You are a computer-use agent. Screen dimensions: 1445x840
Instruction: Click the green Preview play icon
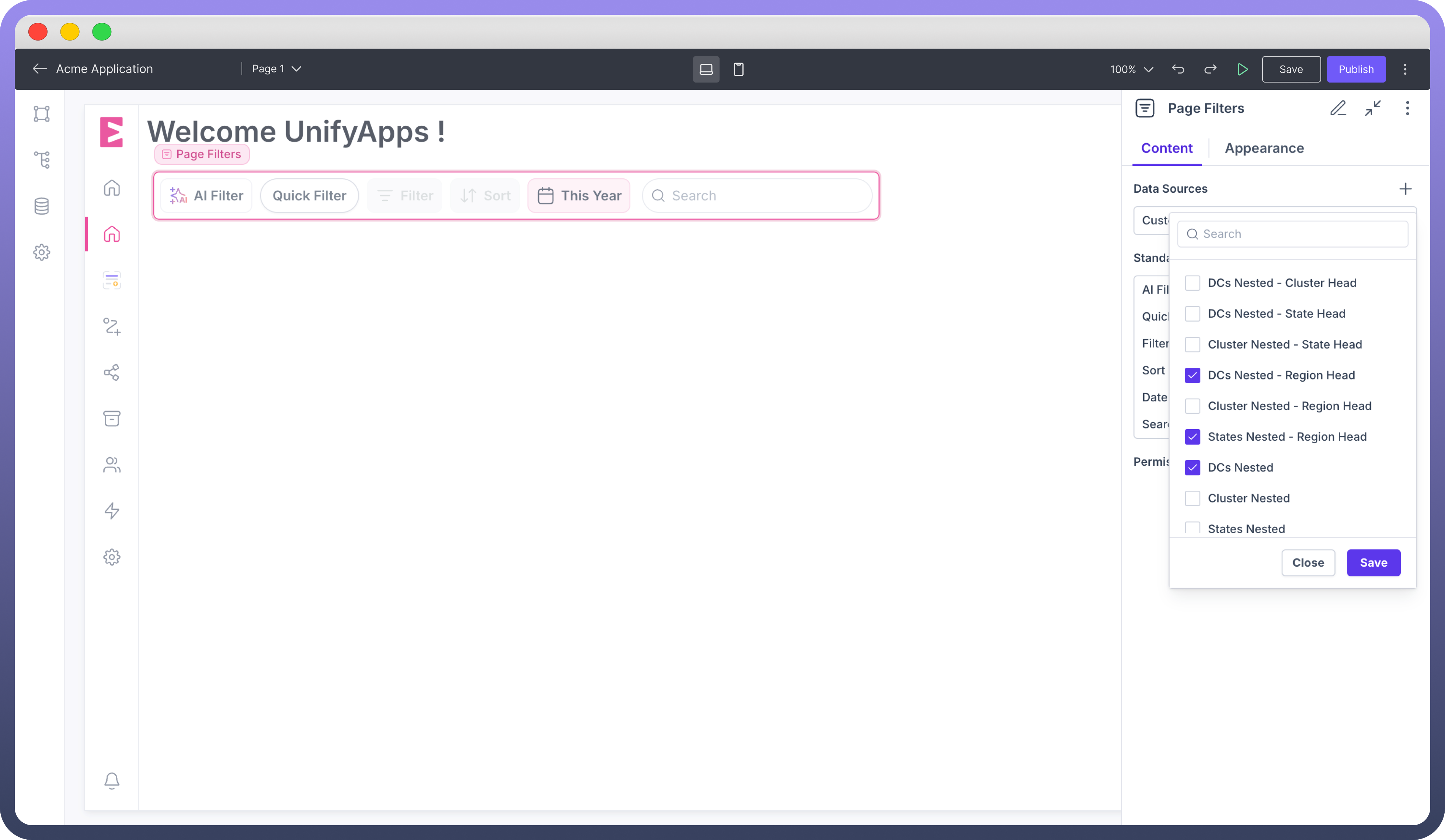[1242, 69]
